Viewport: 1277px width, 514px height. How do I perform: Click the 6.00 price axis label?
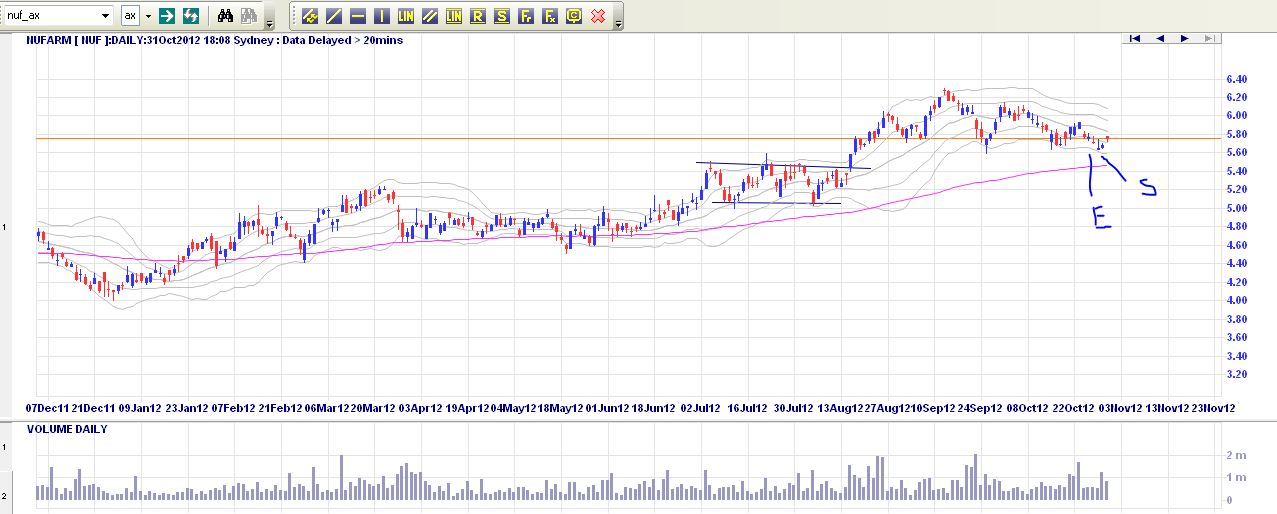point(1236,116)
